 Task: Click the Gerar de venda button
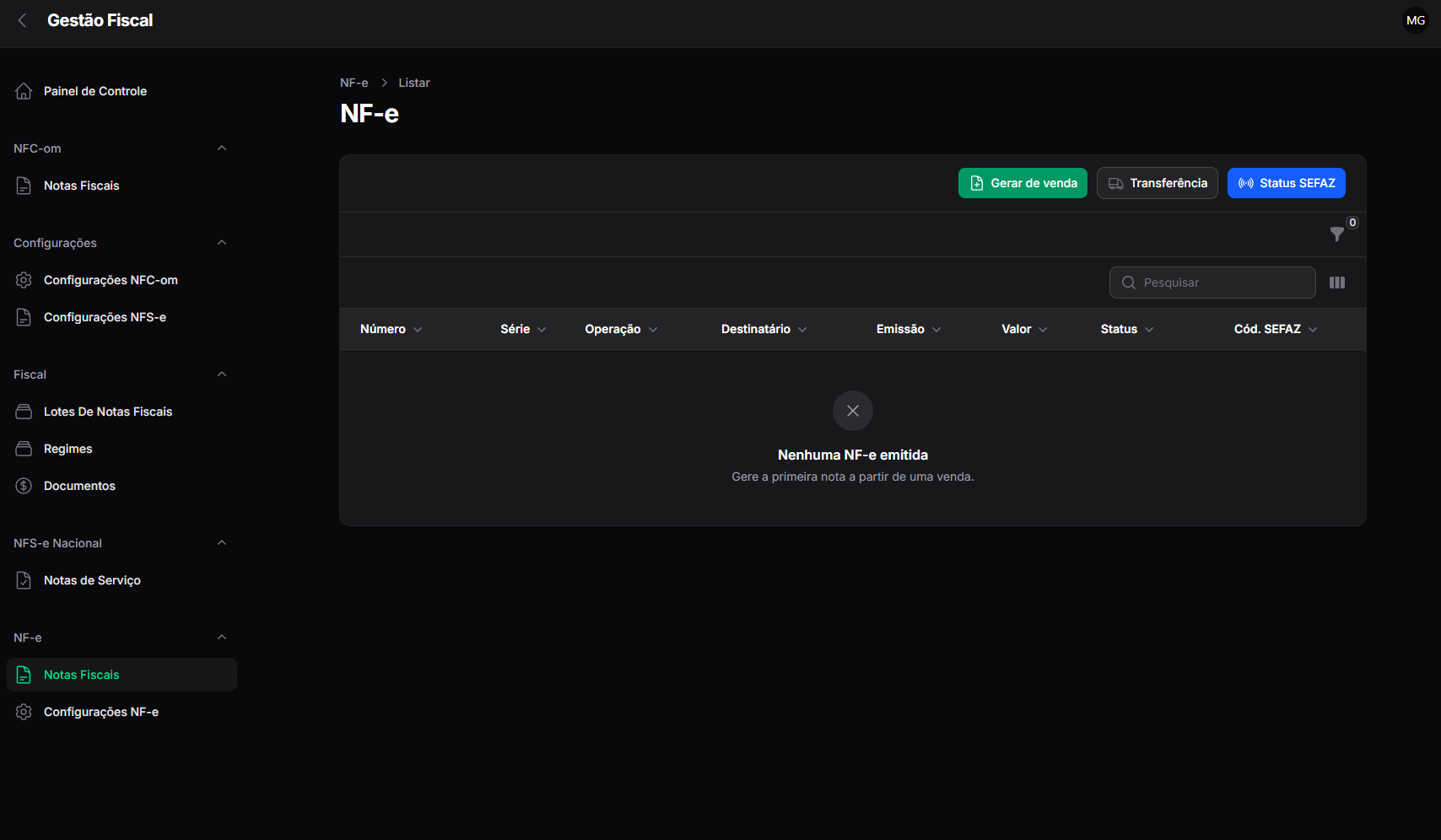point(1023,183)
